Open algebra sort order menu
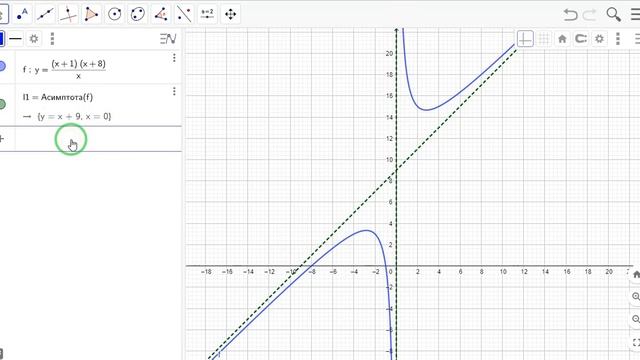Viewport: 640px width, 360px height. (168, 39)
